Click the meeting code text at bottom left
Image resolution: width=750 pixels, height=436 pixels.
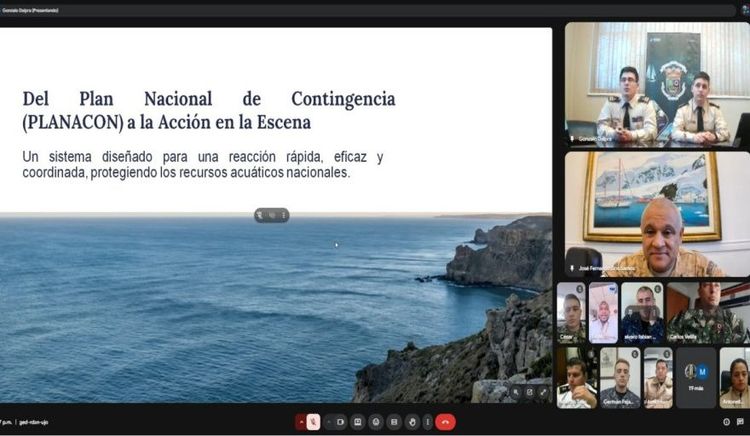(33, 422)
